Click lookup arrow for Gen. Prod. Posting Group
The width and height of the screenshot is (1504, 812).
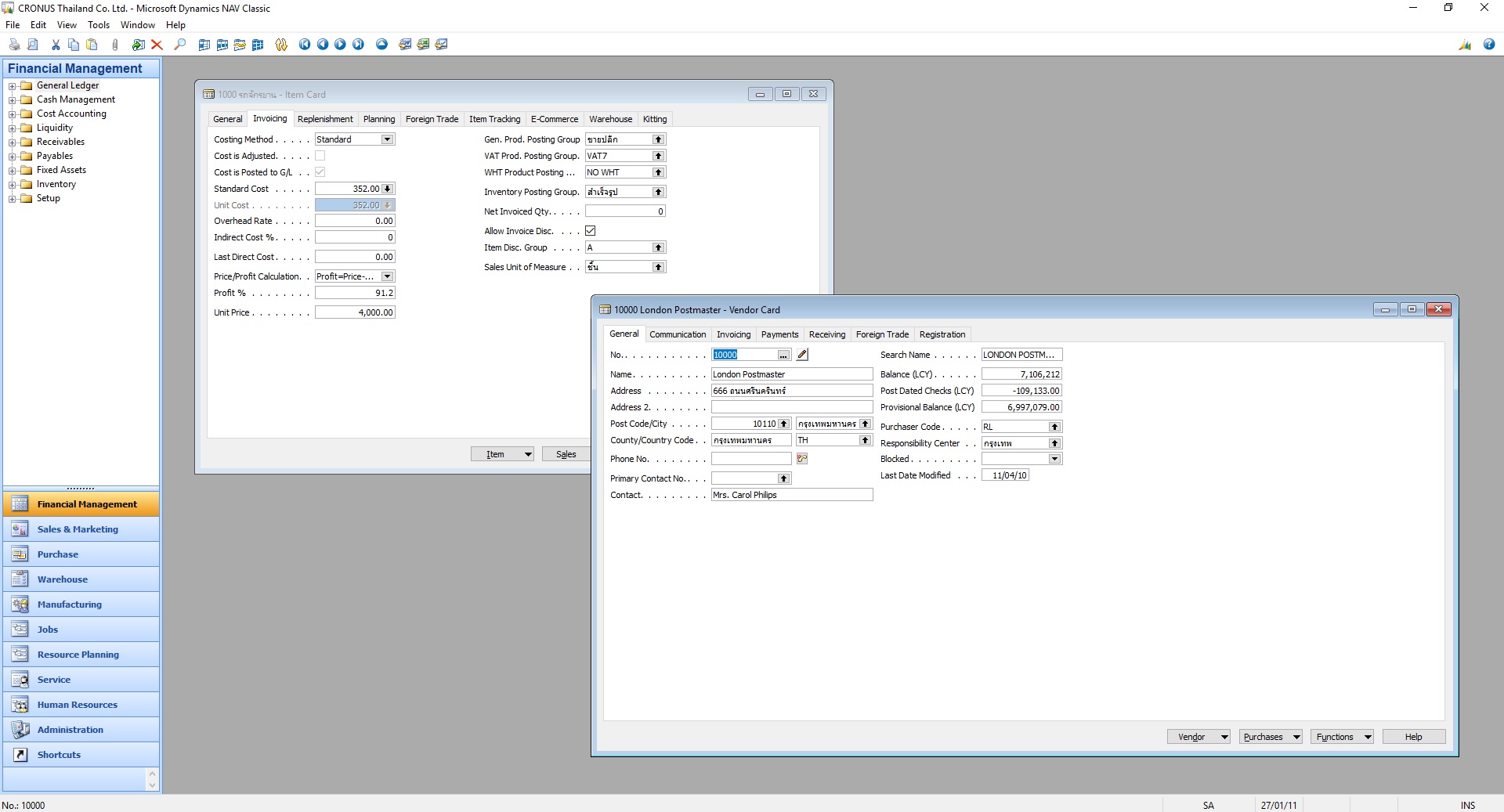(x=659, y=139)
